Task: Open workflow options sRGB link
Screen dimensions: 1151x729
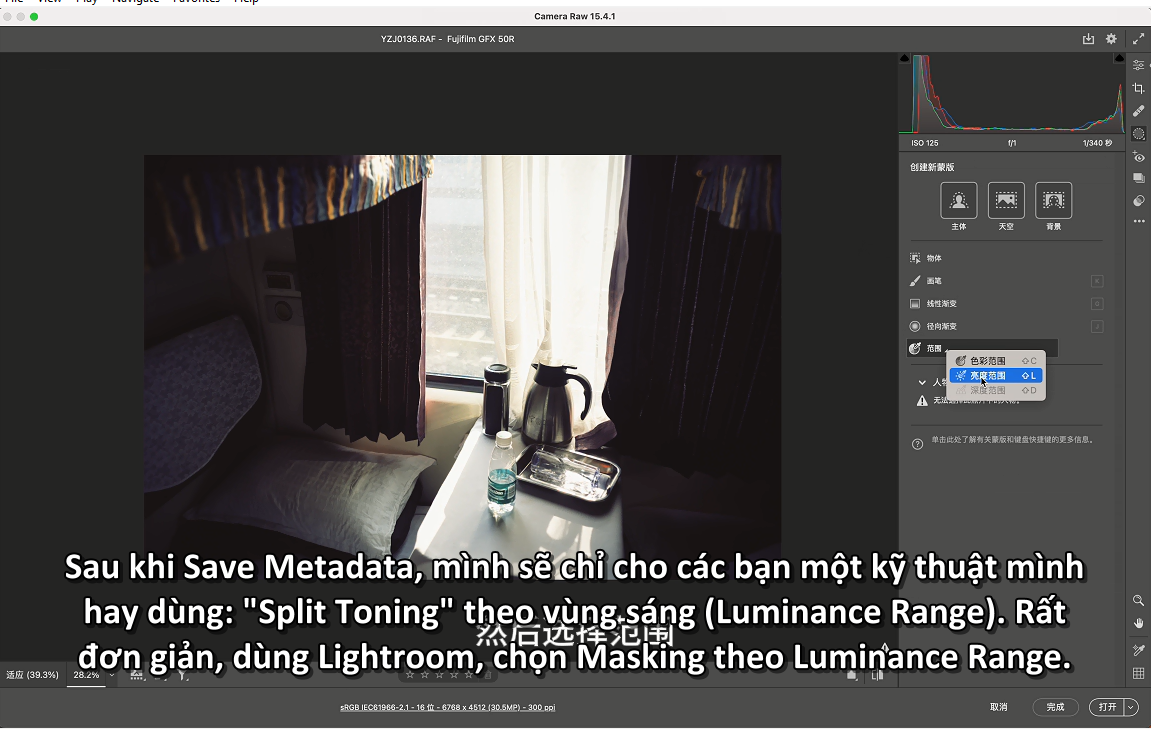Action: 447,707
